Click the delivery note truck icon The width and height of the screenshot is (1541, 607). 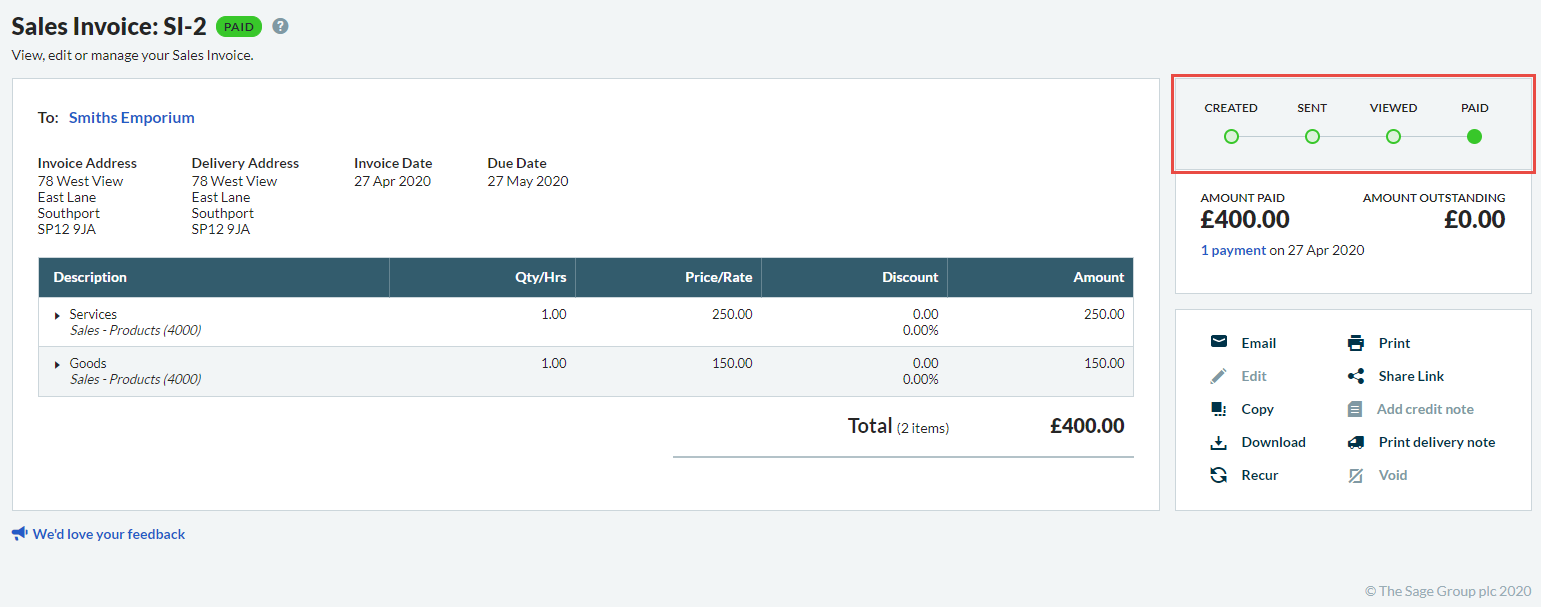pos(1356,442)
